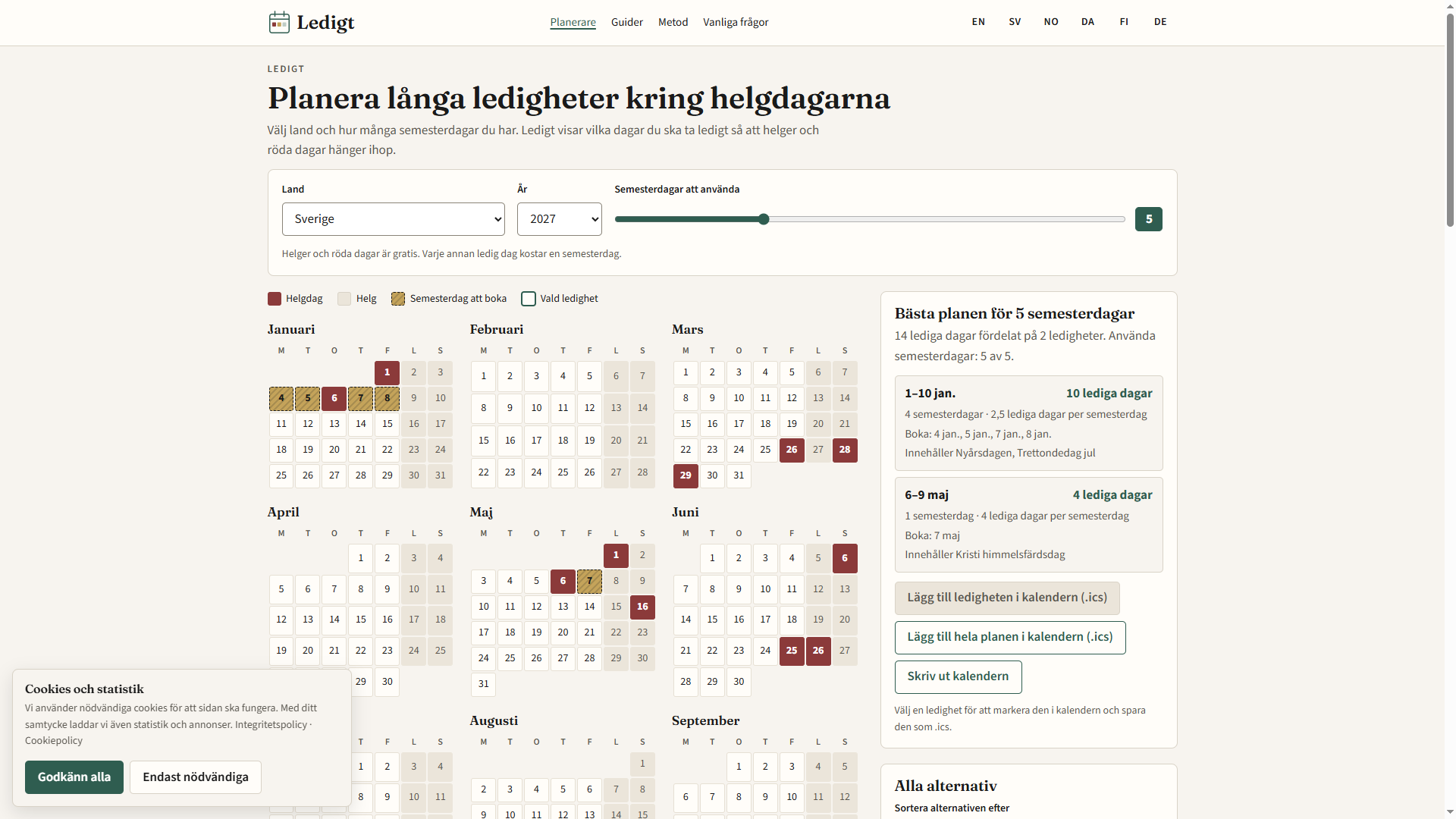Screen dimensions: 1456x819
Task: Select the 6–9 maj ledighet card
Action: tap(1028, 525)
